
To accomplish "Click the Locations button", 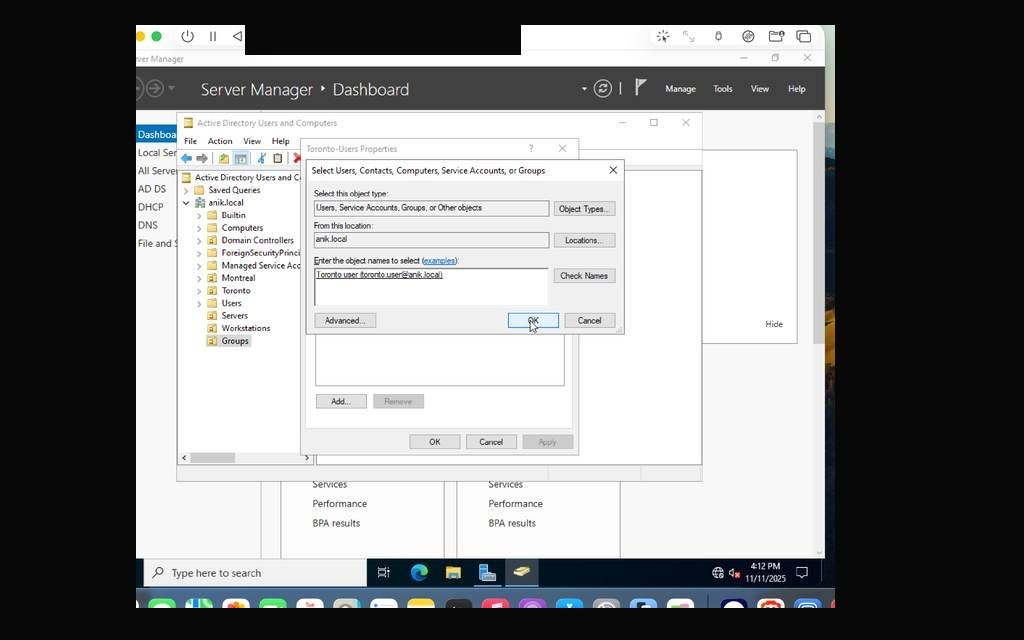I will point(584,240).
